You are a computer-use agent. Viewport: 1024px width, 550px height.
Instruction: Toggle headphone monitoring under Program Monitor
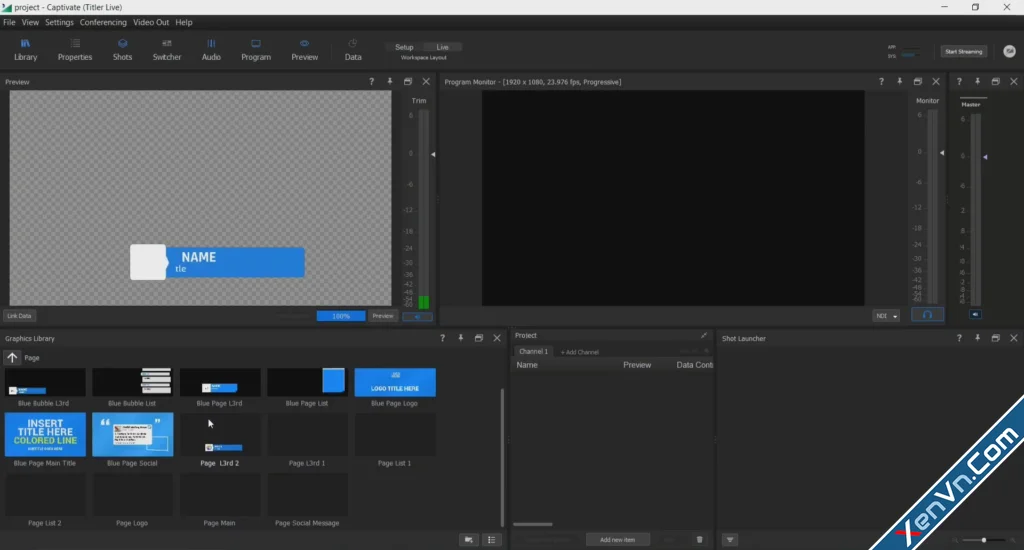click(927, 315)
